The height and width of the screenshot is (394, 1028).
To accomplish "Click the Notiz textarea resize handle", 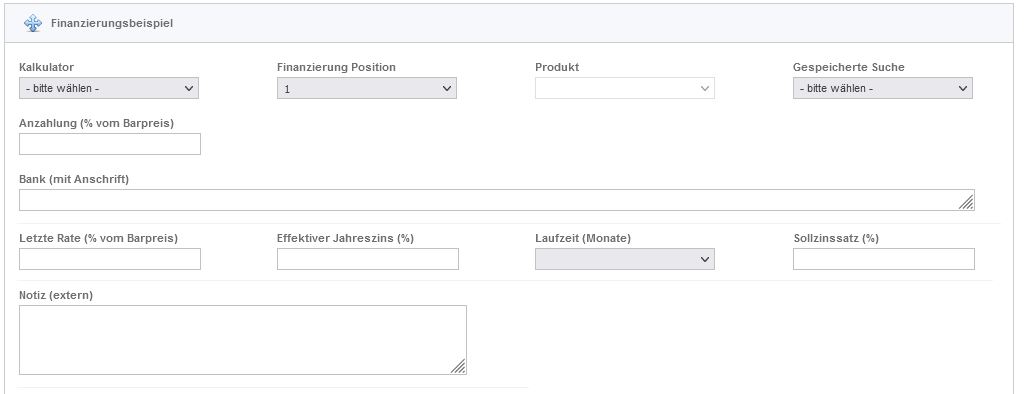I will (458, 366).
